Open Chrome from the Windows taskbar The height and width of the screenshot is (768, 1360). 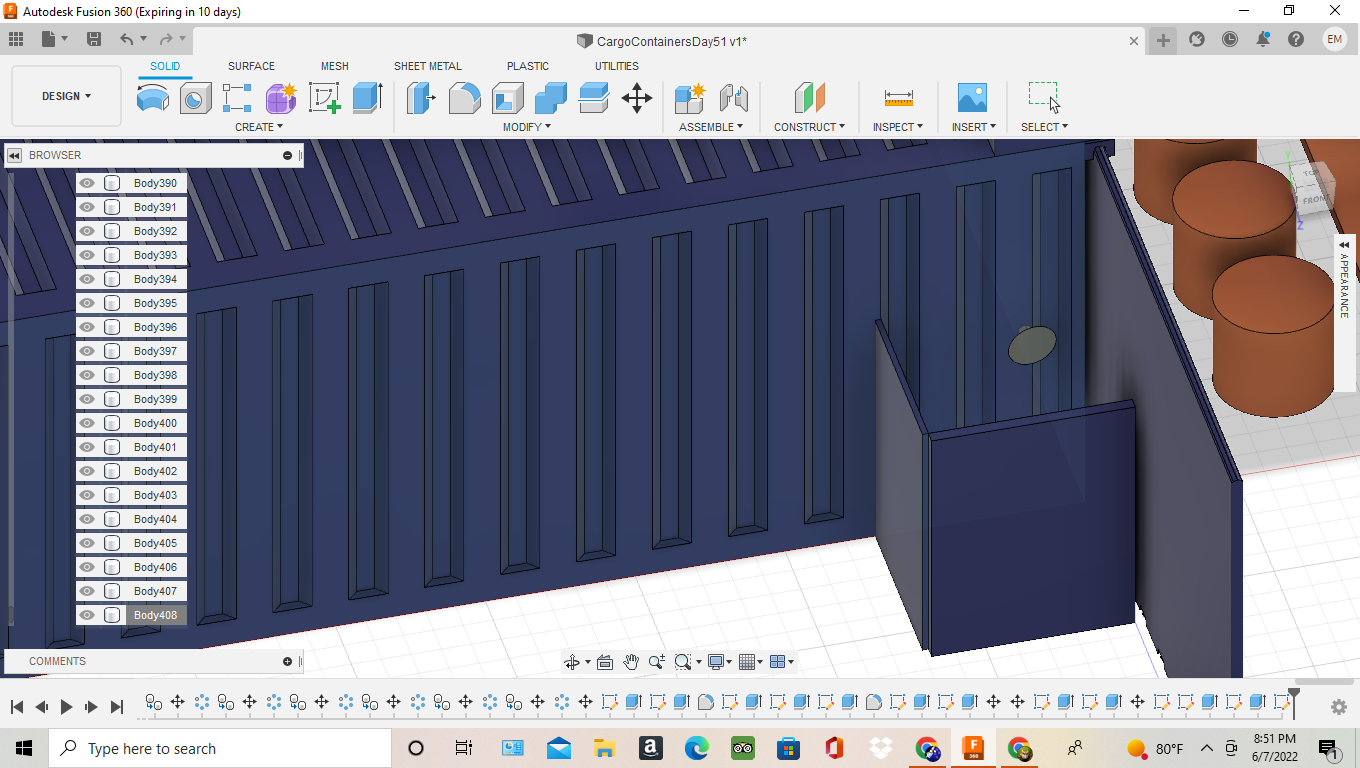point(927,748)
